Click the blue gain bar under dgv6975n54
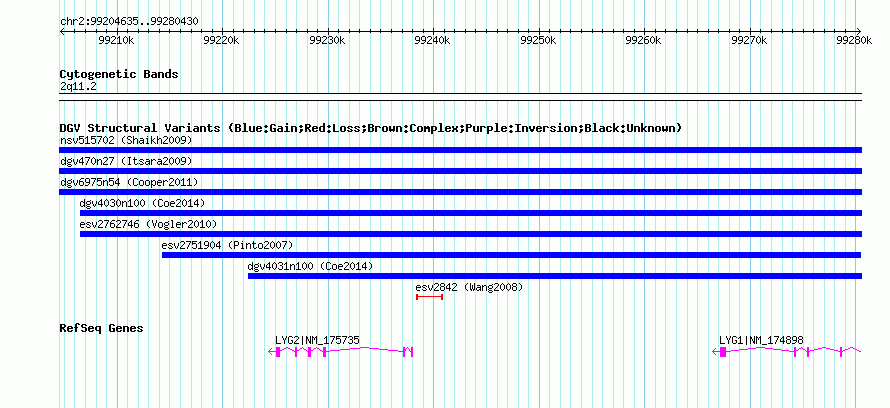This screenshot has width=890, height=408. pos(460,192)
